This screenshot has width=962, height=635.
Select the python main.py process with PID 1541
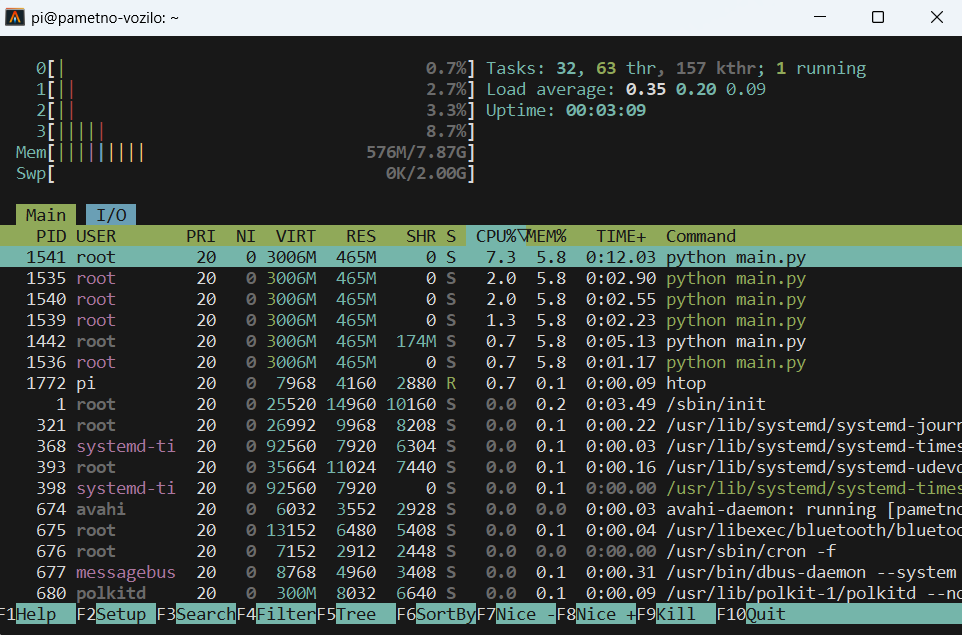coord(400,256)
